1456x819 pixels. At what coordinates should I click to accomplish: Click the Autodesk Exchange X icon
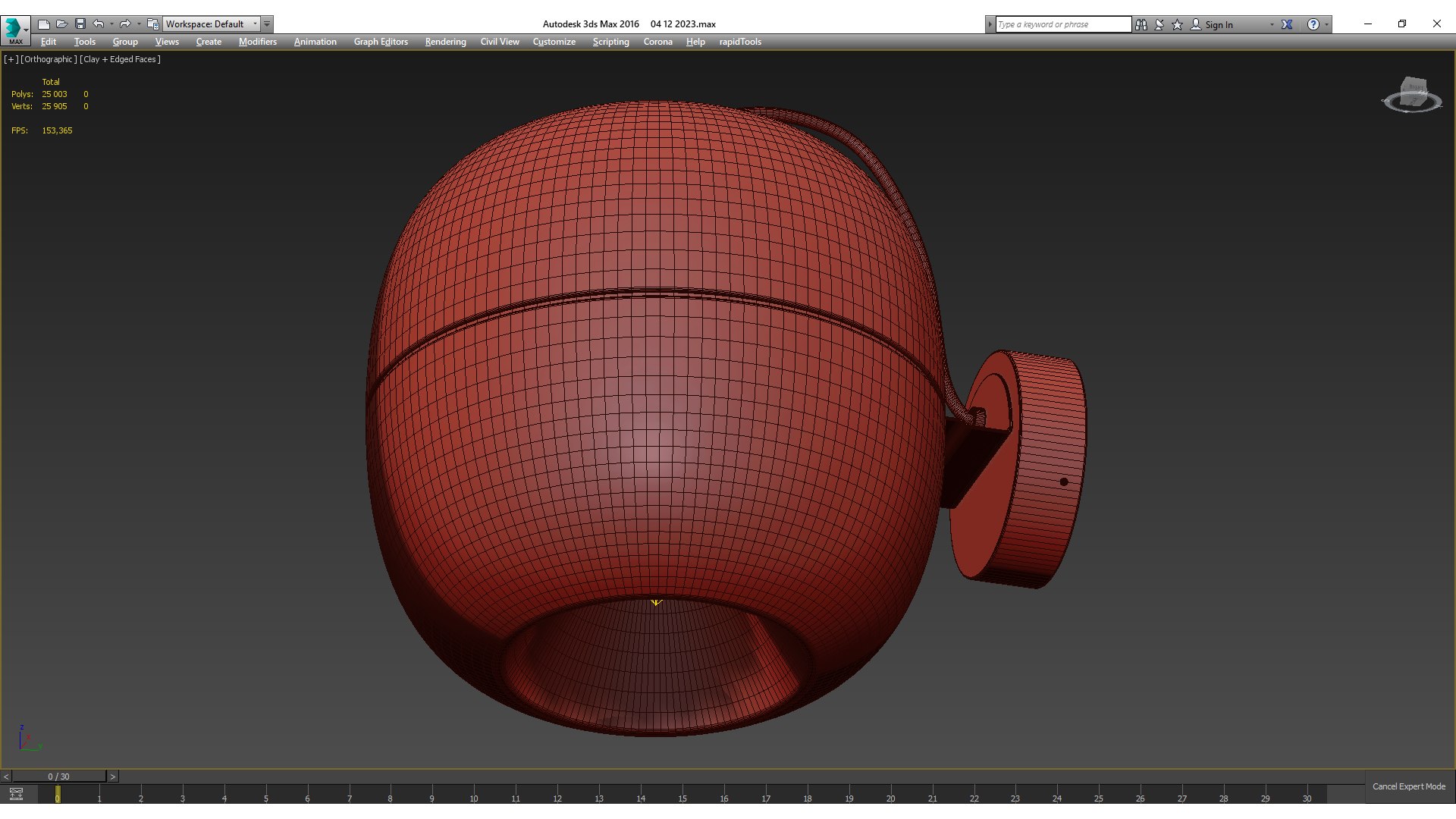pyautogui.click(x=1287, y=24)
